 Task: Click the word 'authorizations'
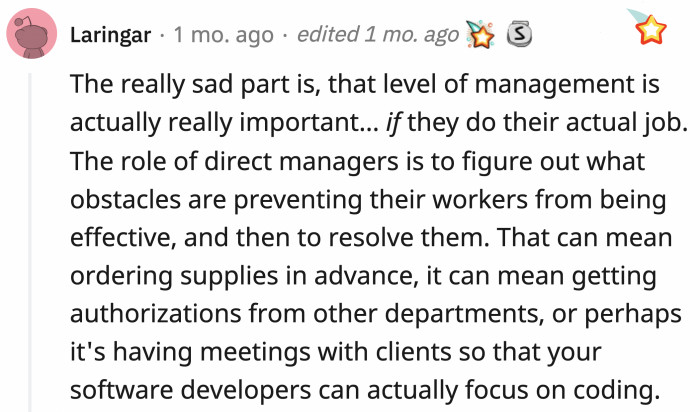click(156, 314)
